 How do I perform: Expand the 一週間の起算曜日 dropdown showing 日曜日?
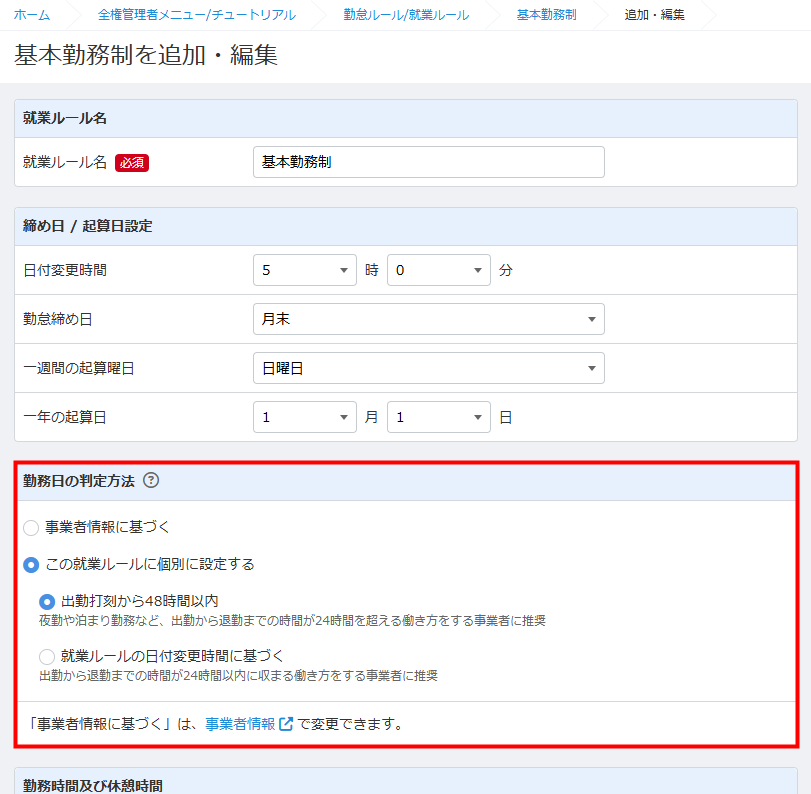pyautogui.click(x=428, y=368)
